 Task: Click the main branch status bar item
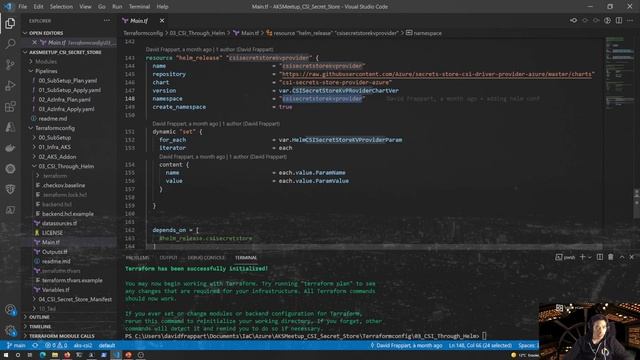tap(16, 345)
